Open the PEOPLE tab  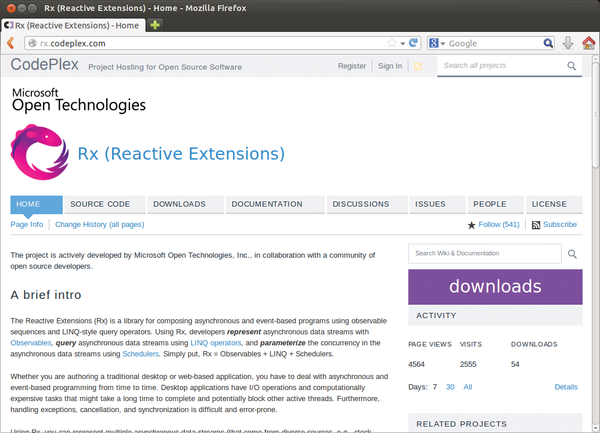tap(496, 204)
